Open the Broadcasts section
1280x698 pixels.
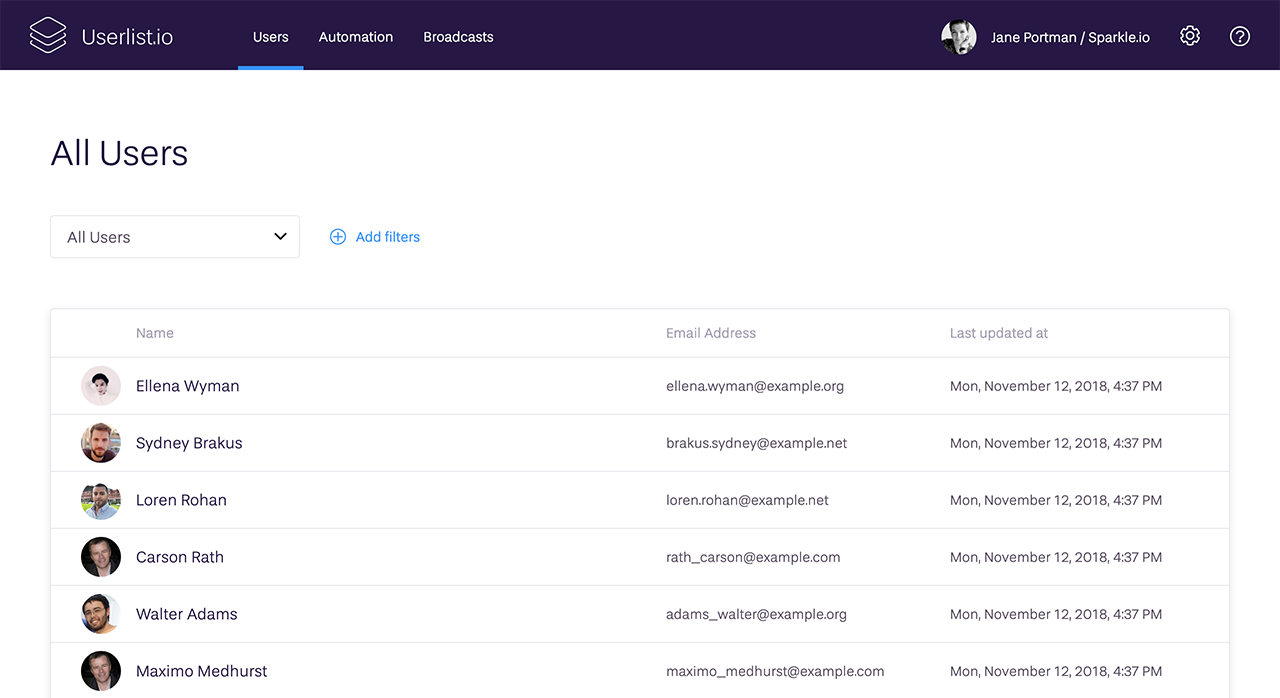[457, 36]
